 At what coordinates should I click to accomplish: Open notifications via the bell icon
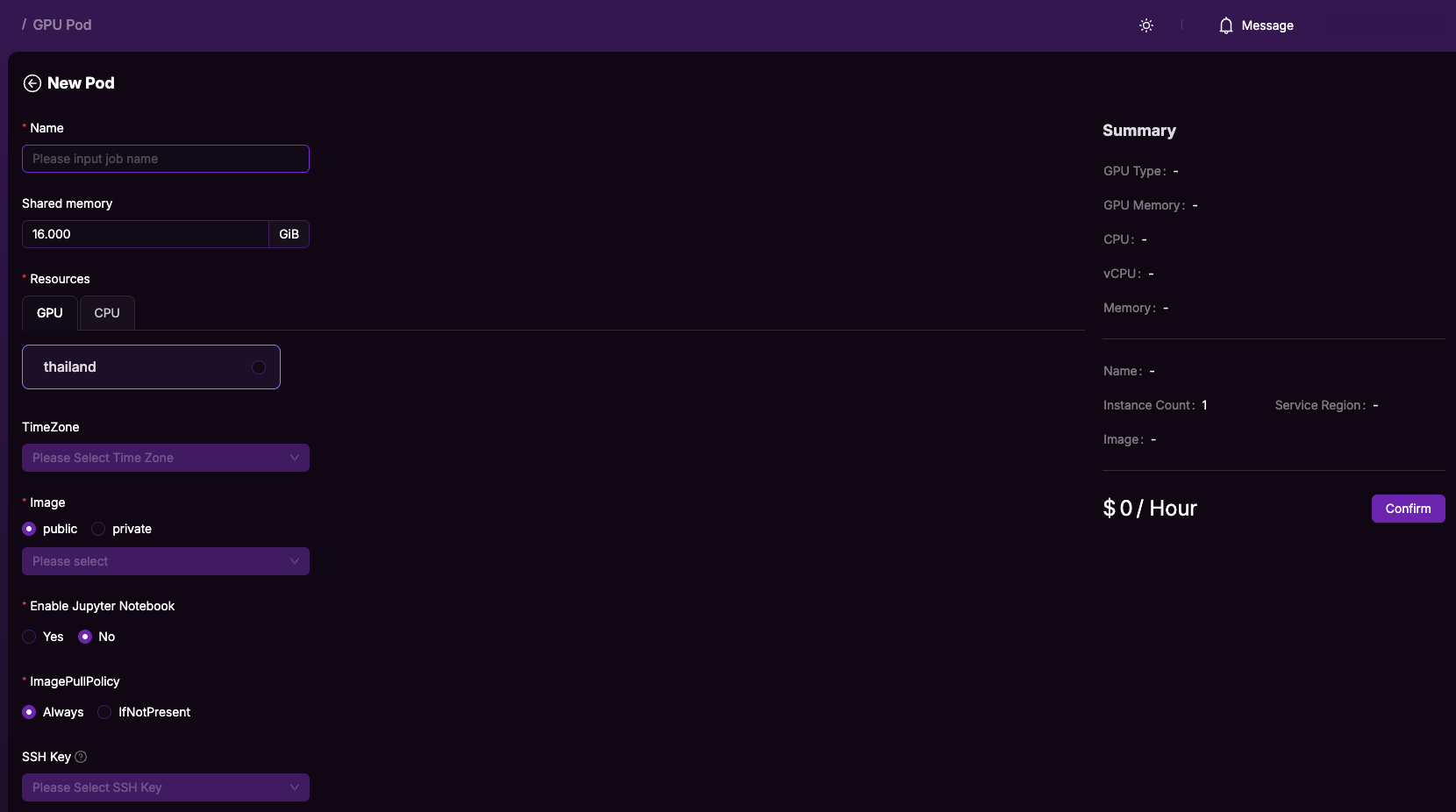[1225, 25]
